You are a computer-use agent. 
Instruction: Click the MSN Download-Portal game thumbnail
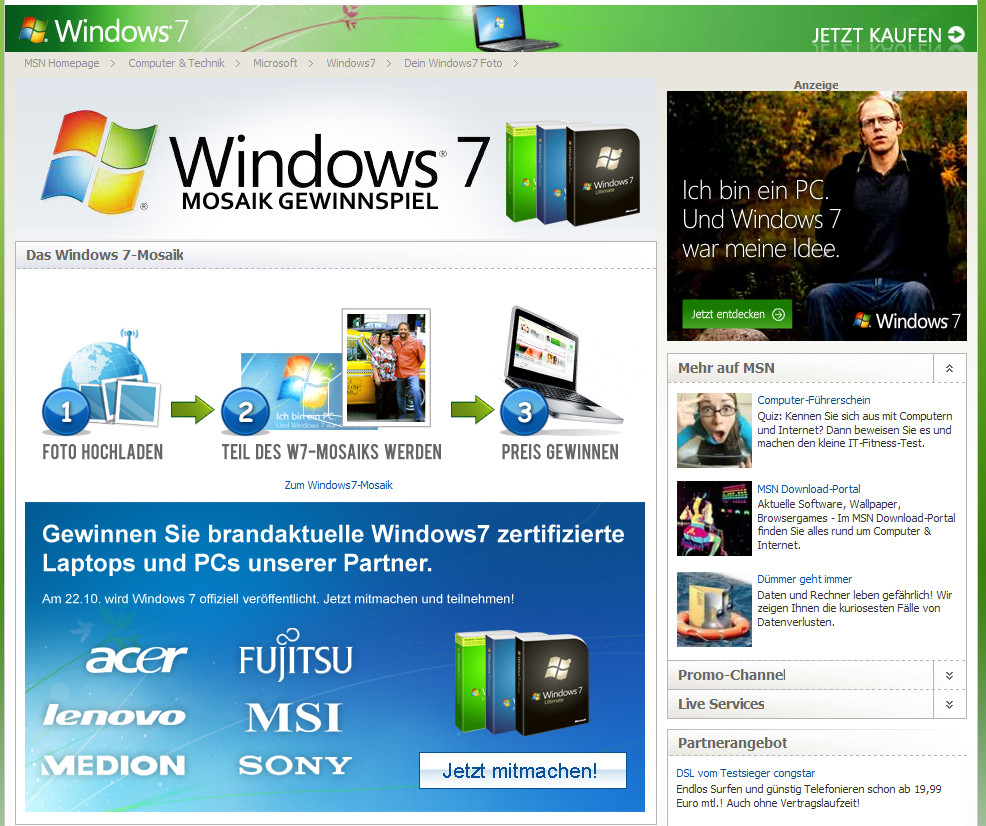[x=714, y=519]
